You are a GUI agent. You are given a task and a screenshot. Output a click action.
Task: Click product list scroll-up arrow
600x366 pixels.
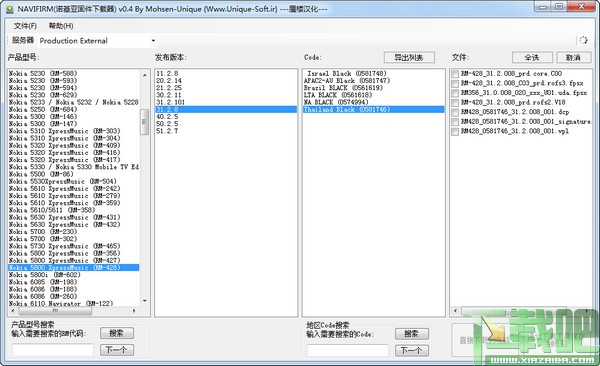[x=144, y=75]
